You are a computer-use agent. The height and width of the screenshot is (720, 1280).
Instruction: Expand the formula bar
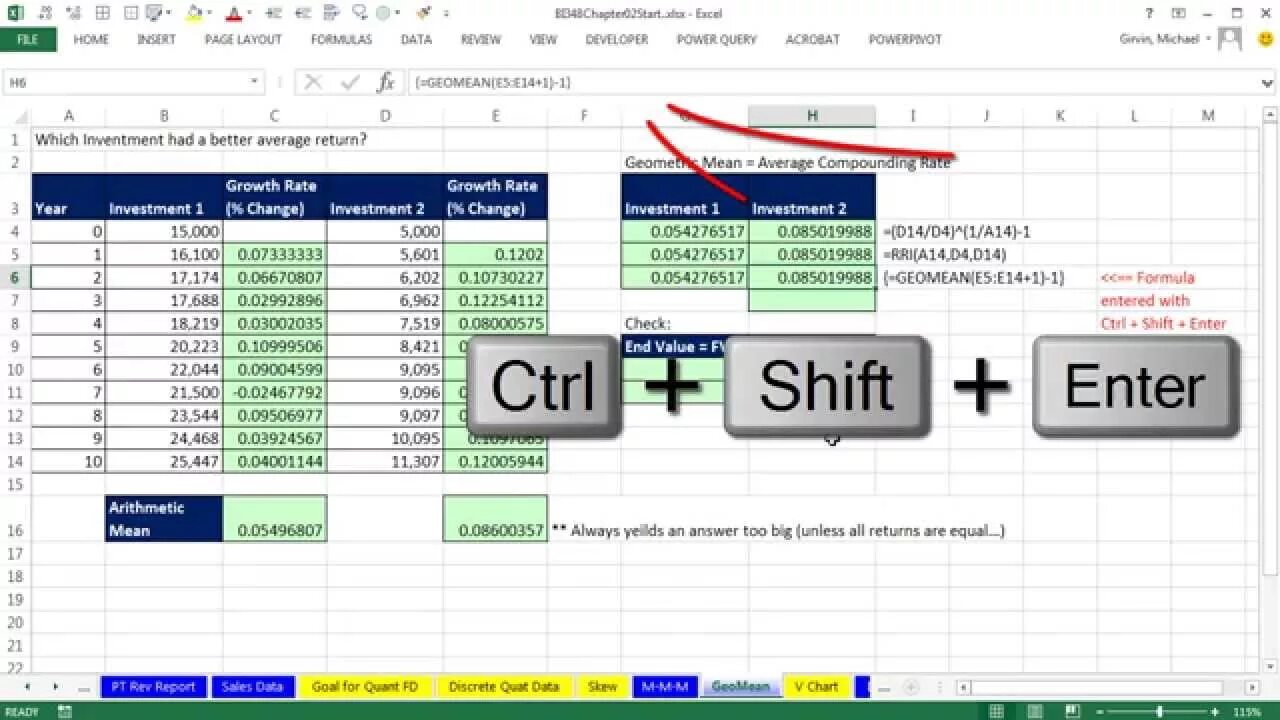pos(1268,83)
